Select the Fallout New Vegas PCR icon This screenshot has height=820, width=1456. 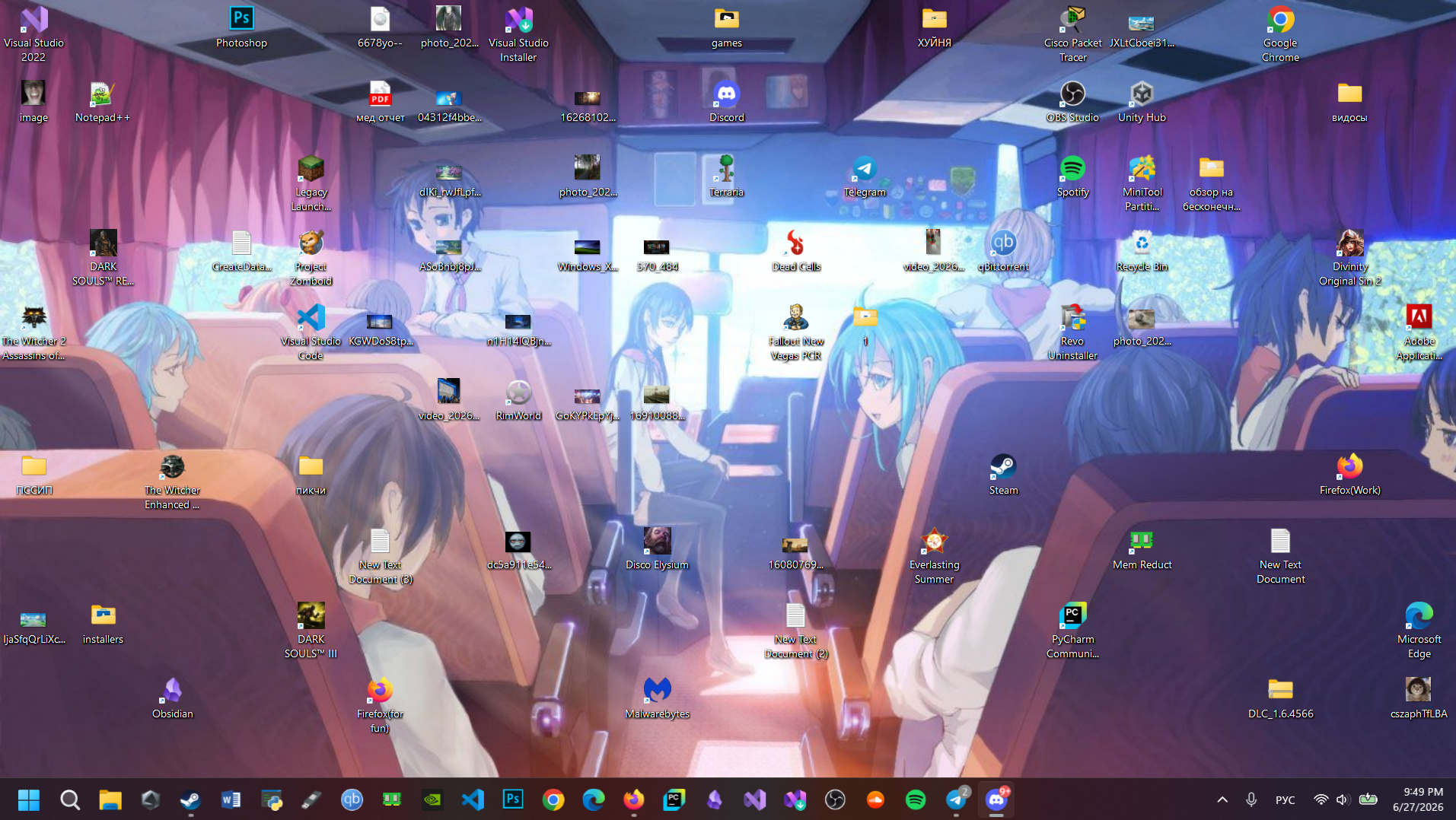795,332
